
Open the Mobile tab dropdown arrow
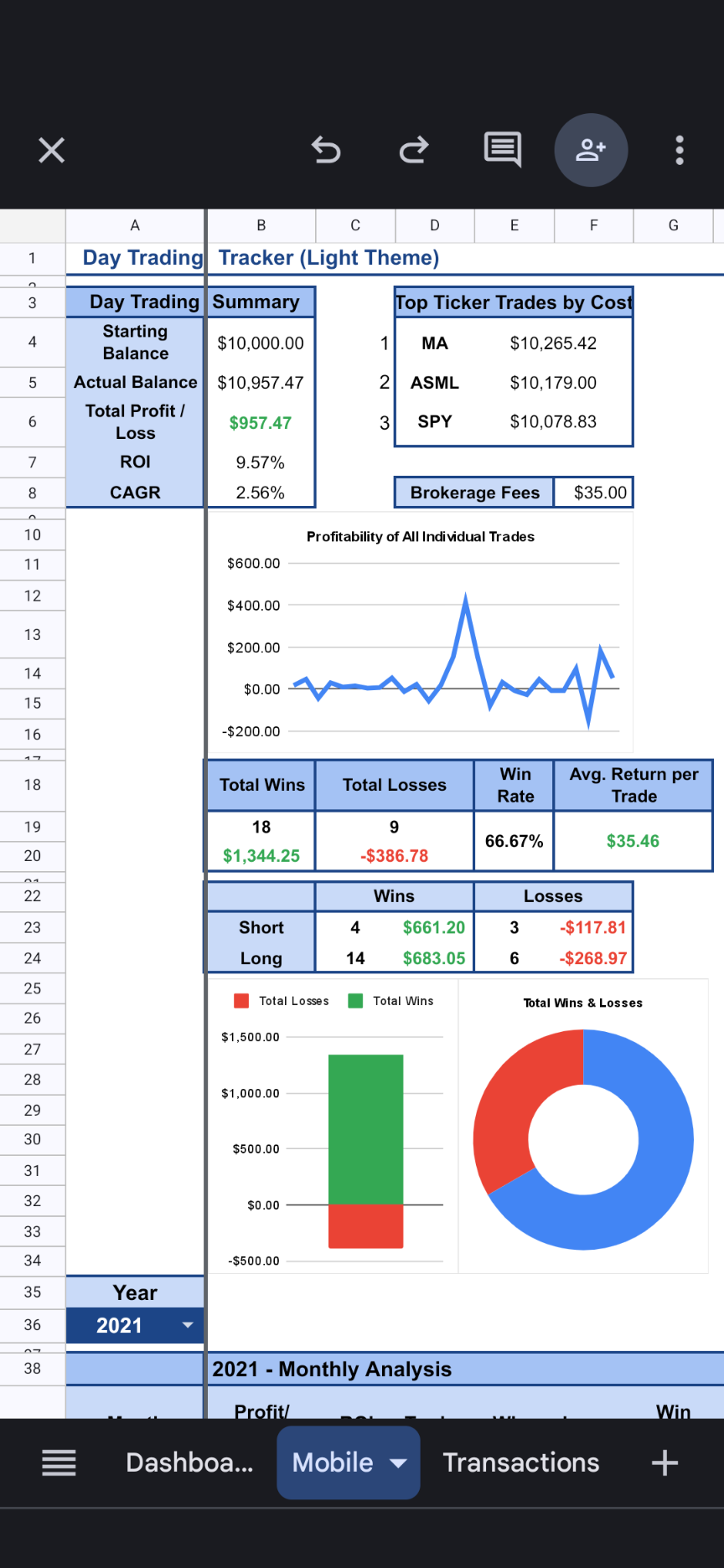point(399,1462)
